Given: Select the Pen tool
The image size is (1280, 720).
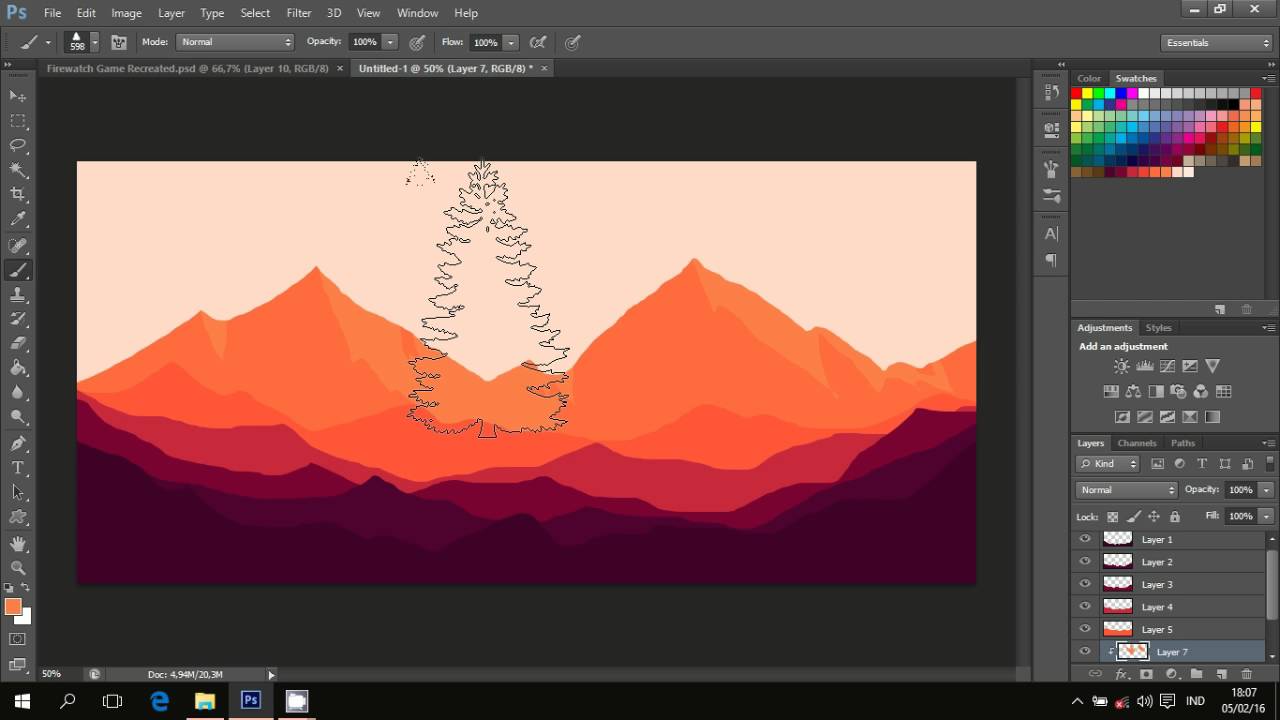Looking at the screenshot, I should tap(18, 443).
